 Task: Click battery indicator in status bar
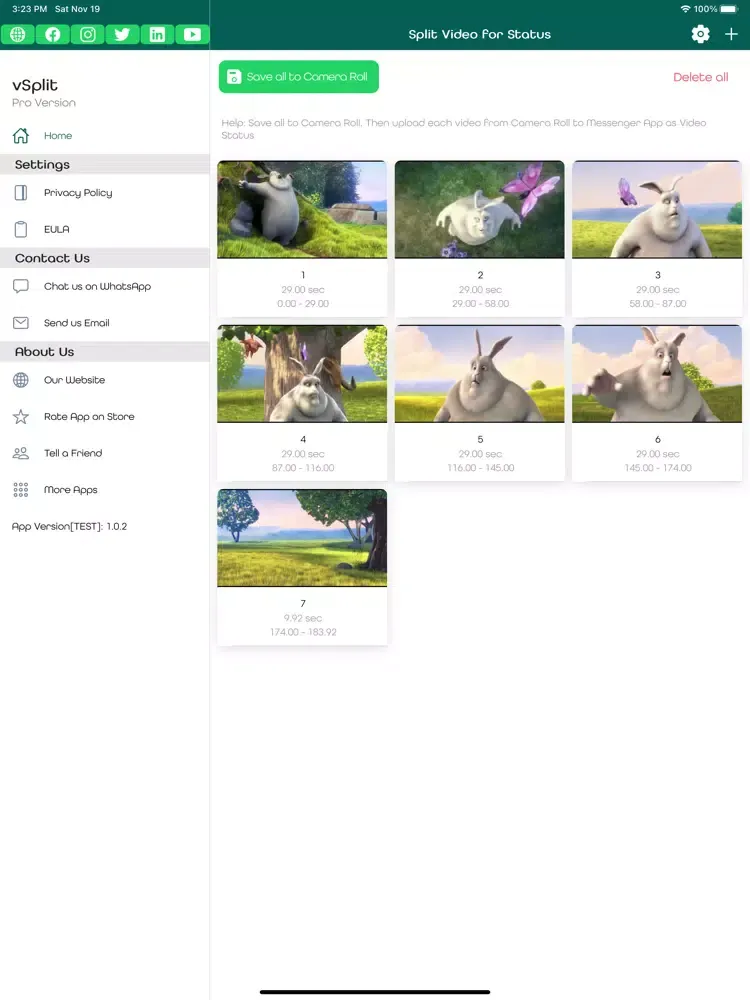(729, 9)
